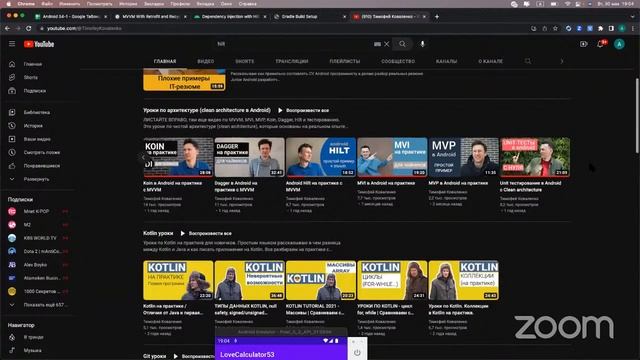Screen dimensions: 640x360
Task: Open the MVP в Android video thumbnail
Action: pyautogui.click(x=464, y=157)
